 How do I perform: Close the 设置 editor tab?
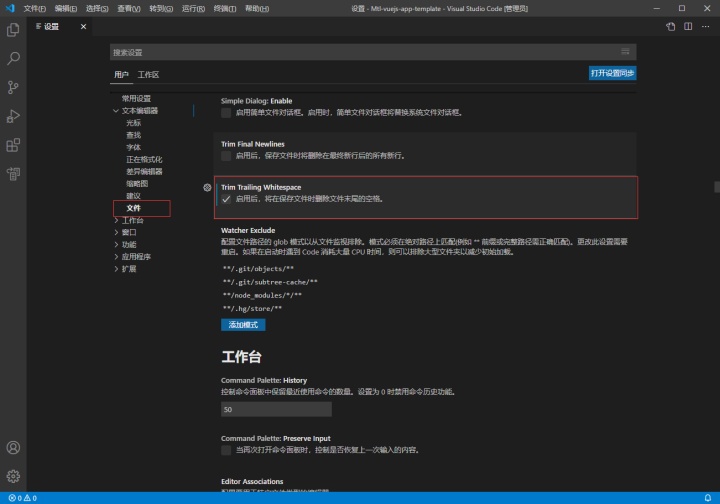pyautogui.click(x=83, y=27)
